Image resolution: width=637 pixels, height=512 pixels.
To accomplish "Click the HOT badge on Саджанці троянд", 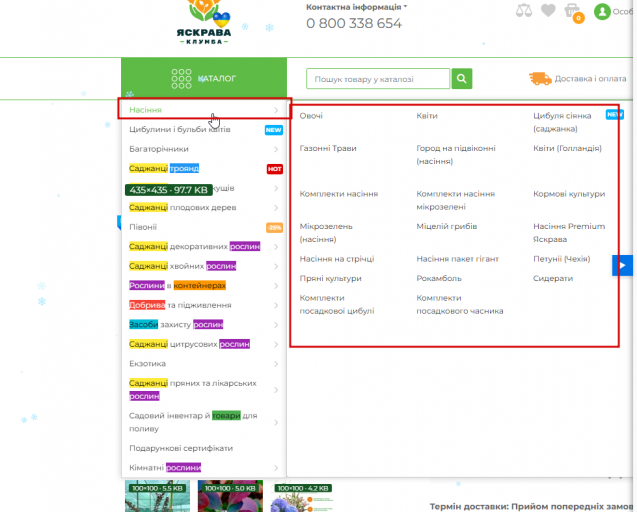I will pyautogui.click(x=275, y=169).
